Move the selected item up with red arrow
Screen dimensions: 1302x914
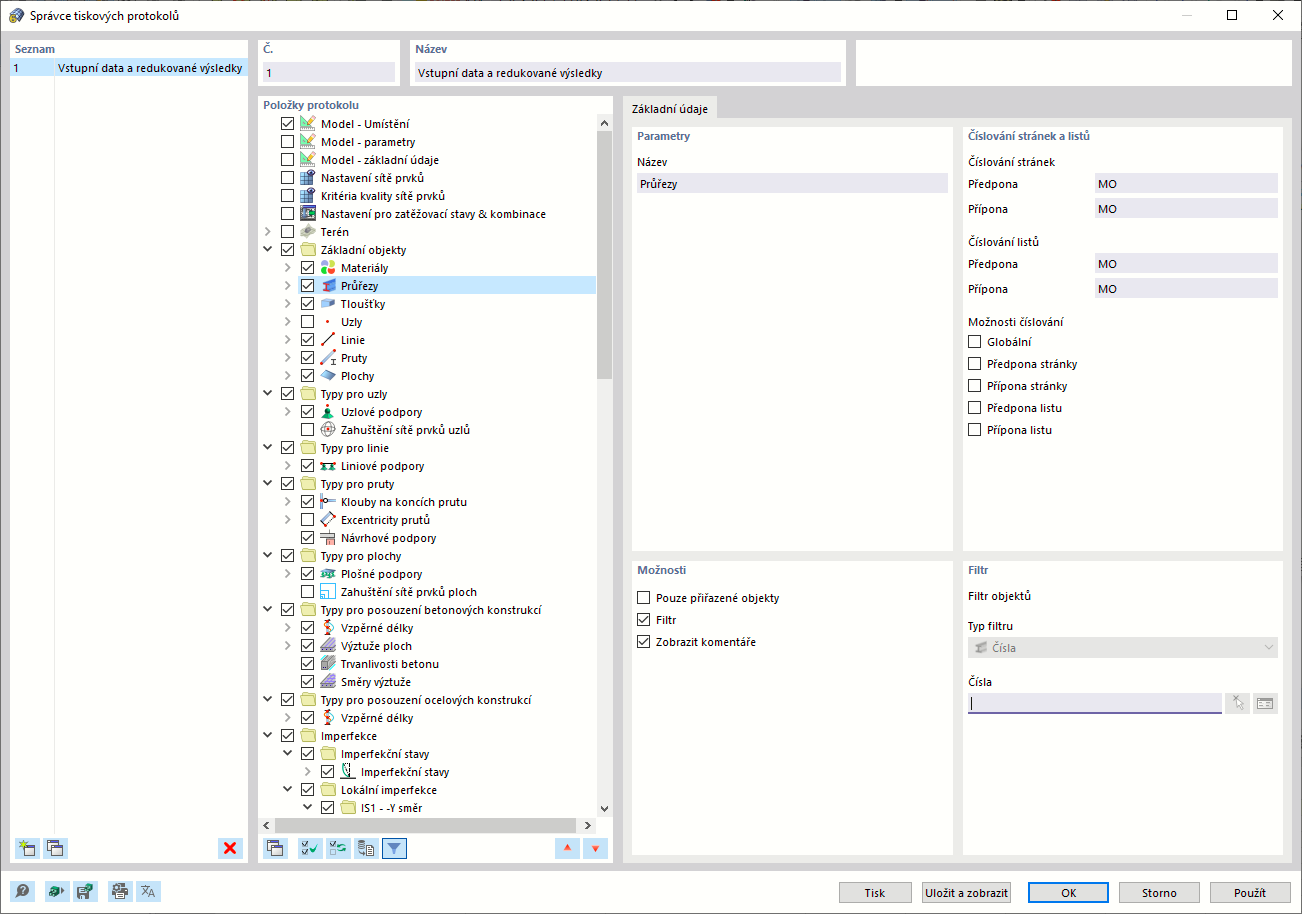coord(568,848)
